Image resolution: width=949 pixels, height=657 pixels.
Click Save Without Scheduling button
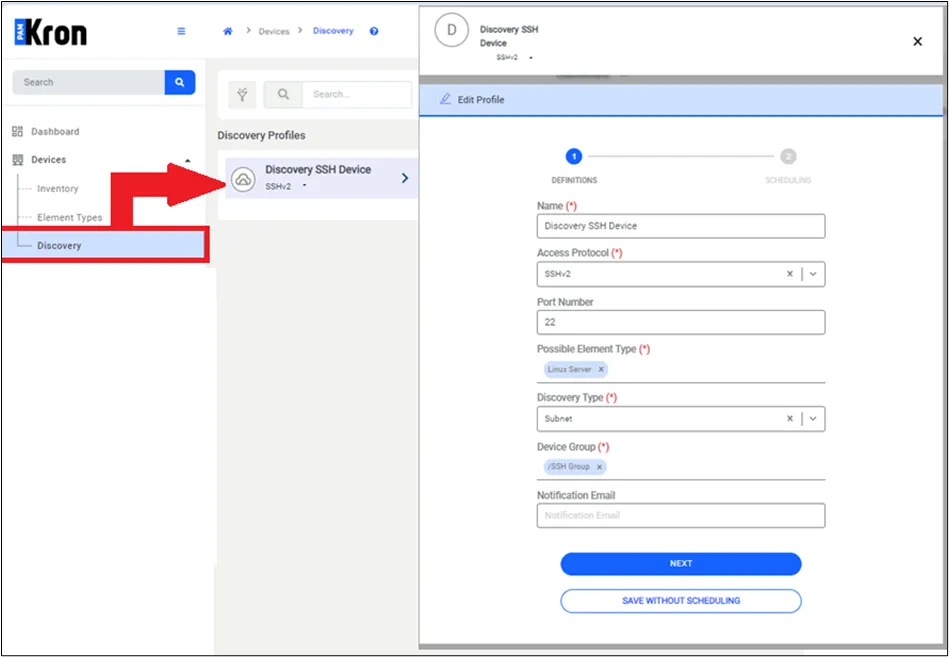681,601
